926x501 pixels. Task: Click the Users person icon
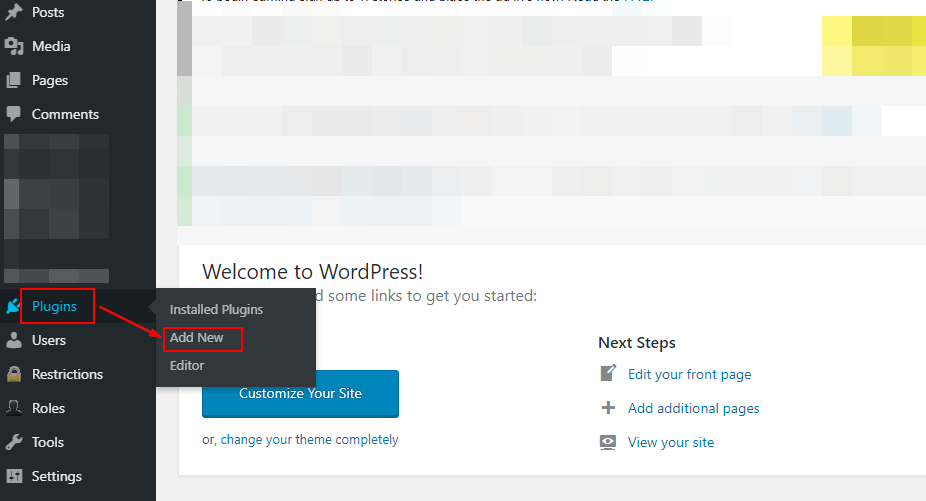[14, 340]
